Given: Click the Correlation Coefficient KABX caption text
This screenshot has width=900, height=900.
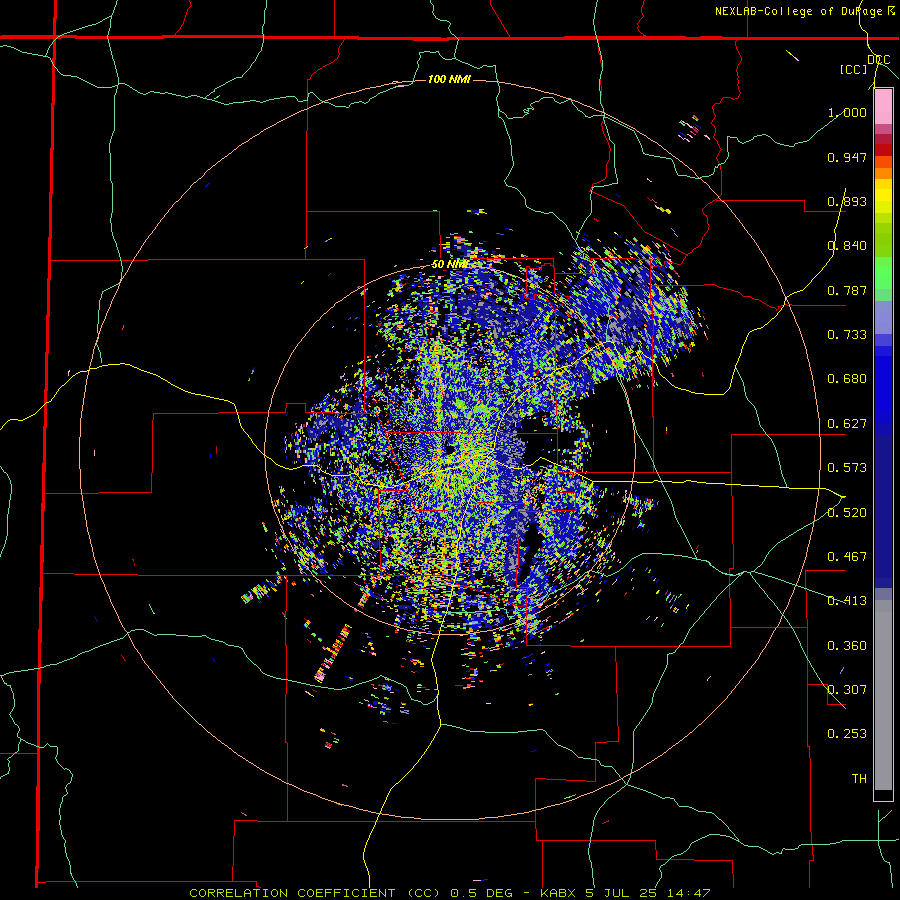Looking at the screenshot, I should tap(450, 893).
